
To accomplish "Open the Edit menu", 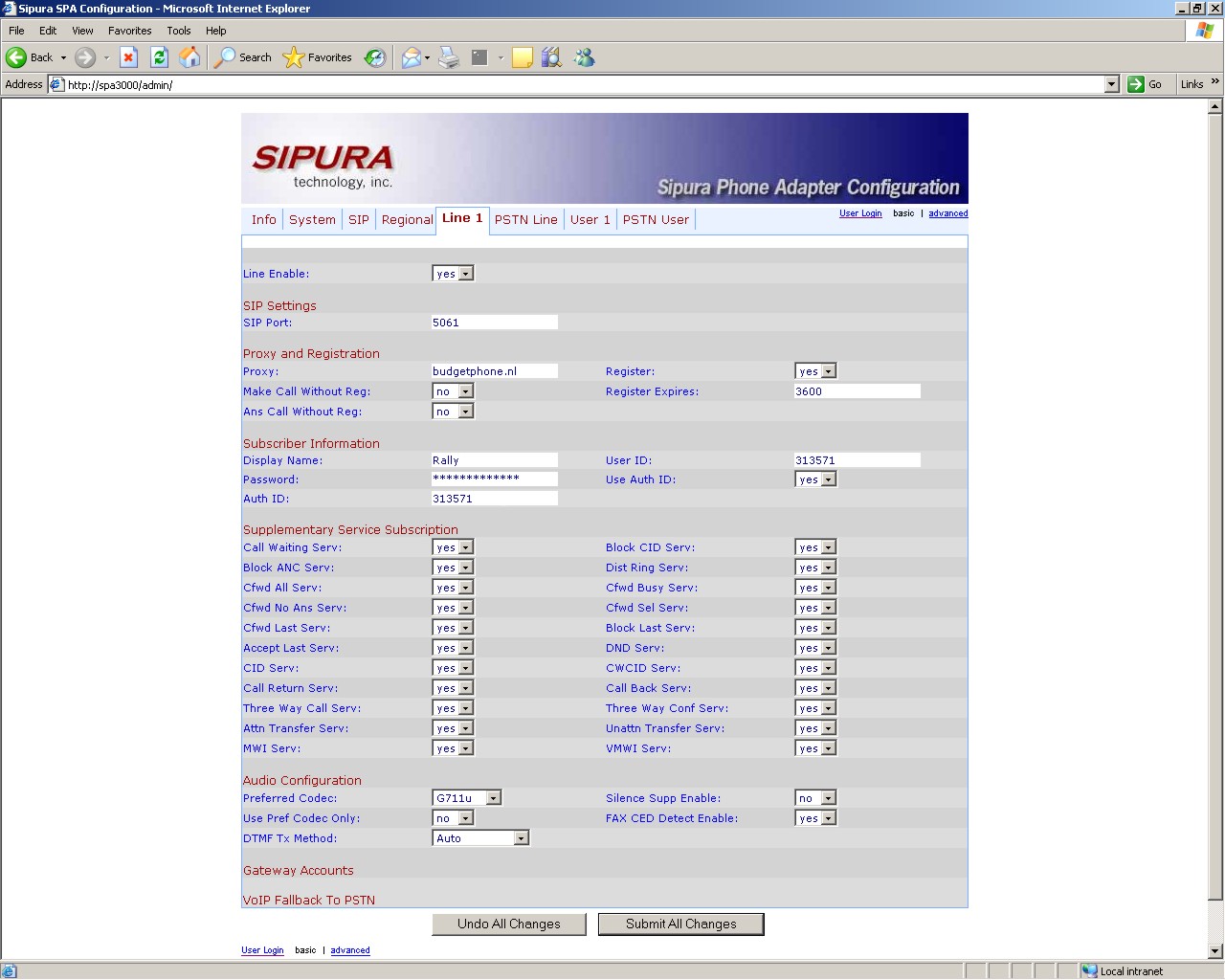I will point(48,31).
